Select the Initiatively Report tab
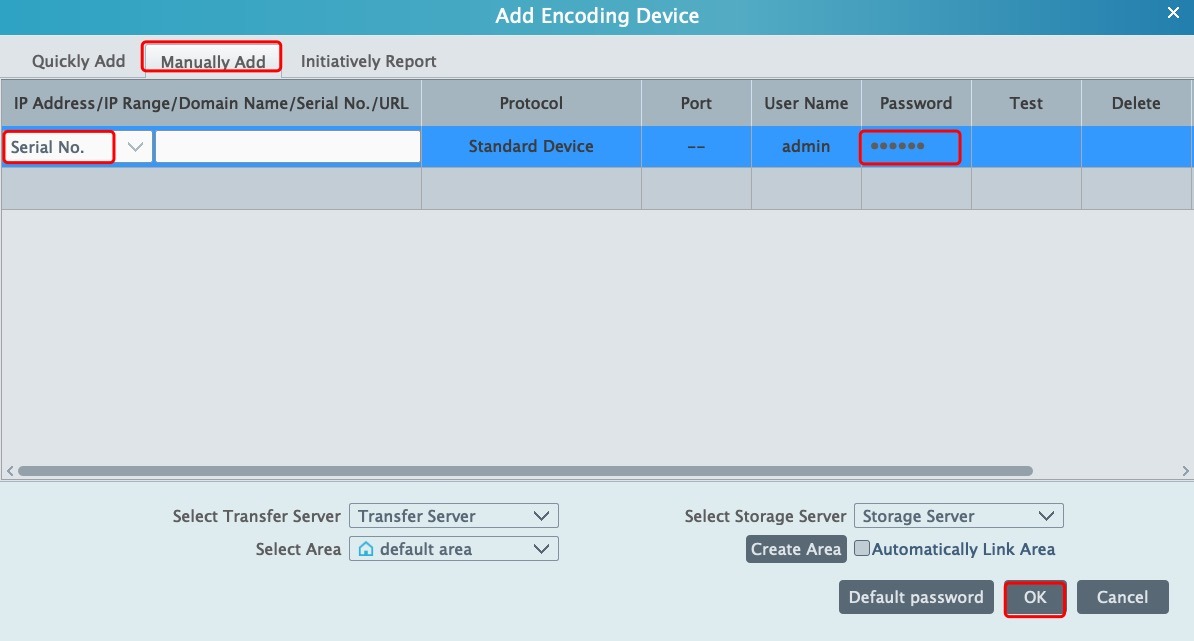This screenshot has width=1194, height=641. (x=368, y=61)
